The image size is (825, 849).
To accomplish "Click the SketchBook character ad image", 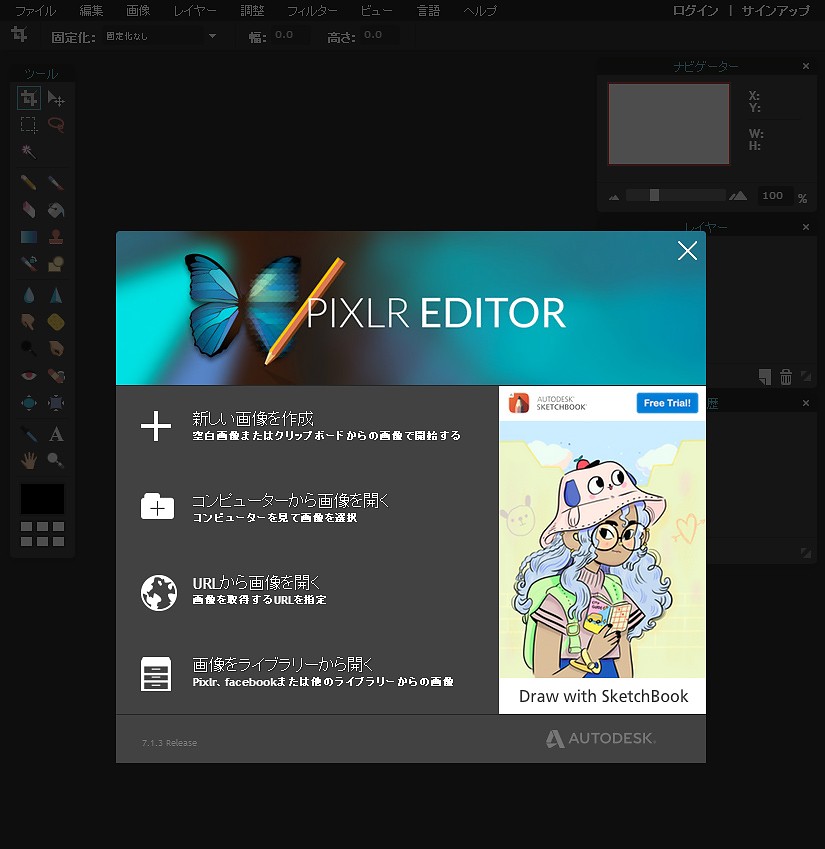I will pyautogui.click(x=602, y=550).
